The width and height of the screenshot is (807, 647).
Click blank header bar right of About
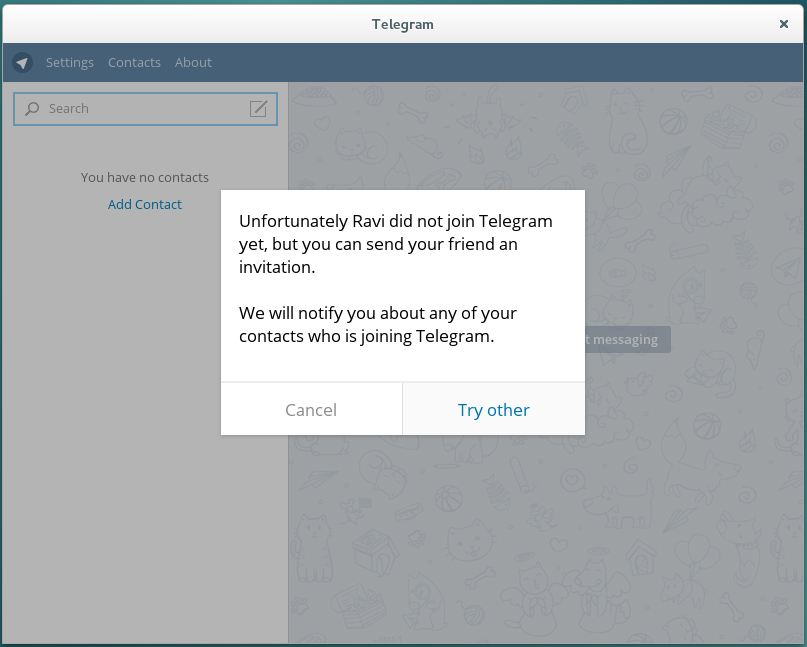point(500,62)
